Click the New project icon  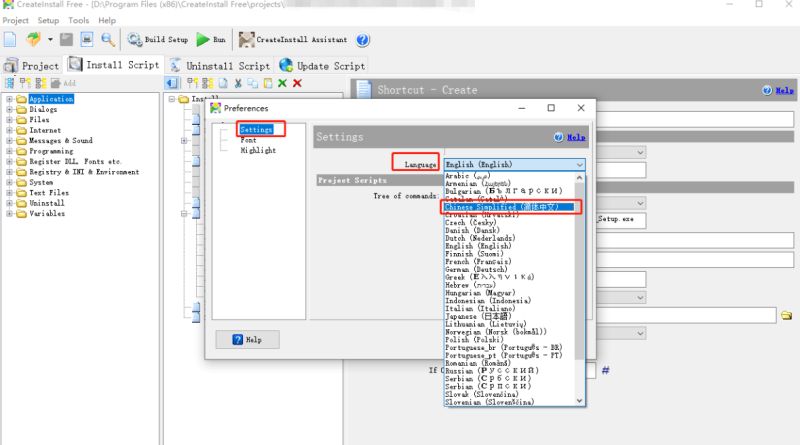[10, 40]
